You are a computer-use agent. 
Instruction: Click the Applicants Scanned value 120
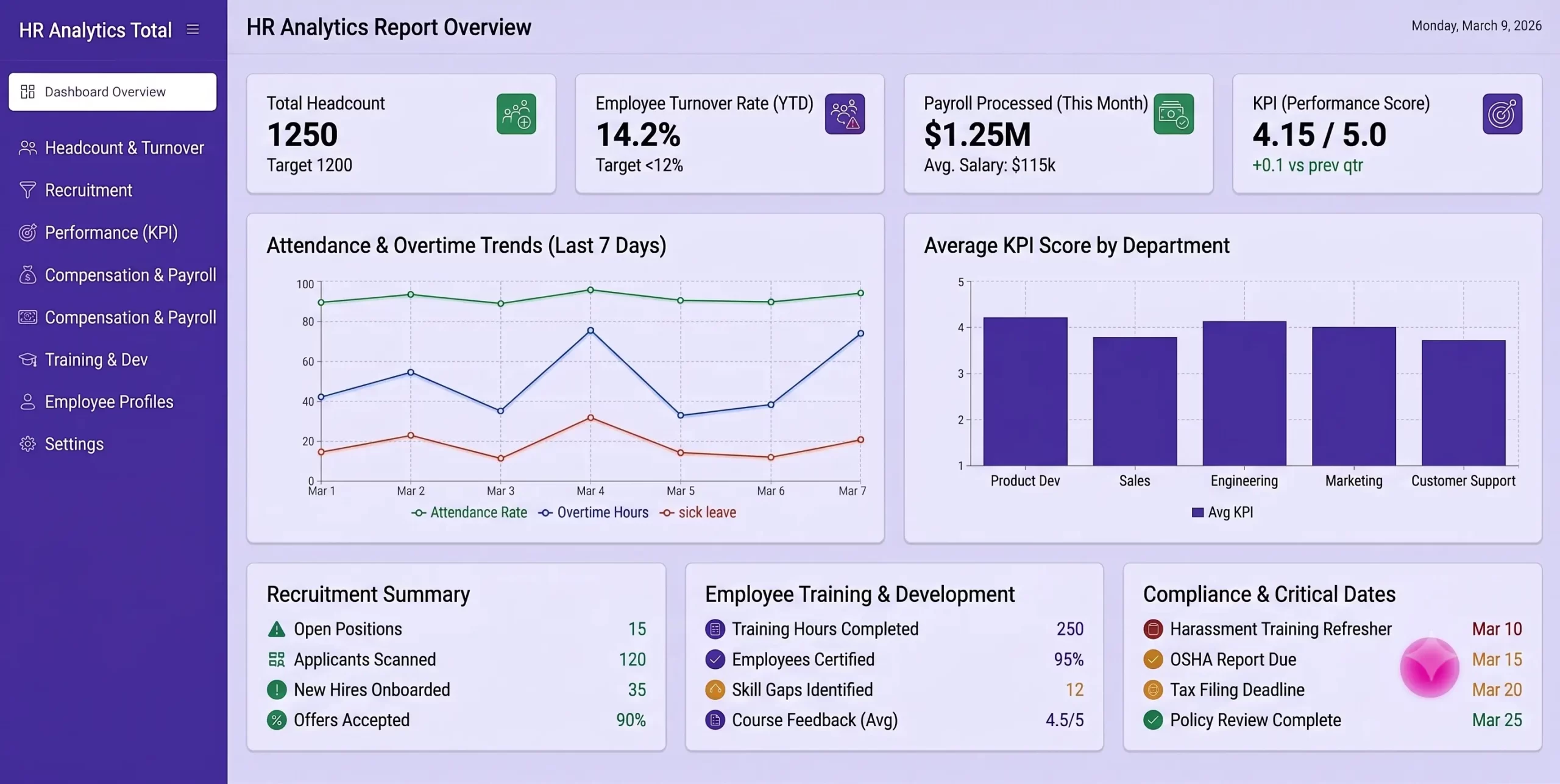[632, 660]
